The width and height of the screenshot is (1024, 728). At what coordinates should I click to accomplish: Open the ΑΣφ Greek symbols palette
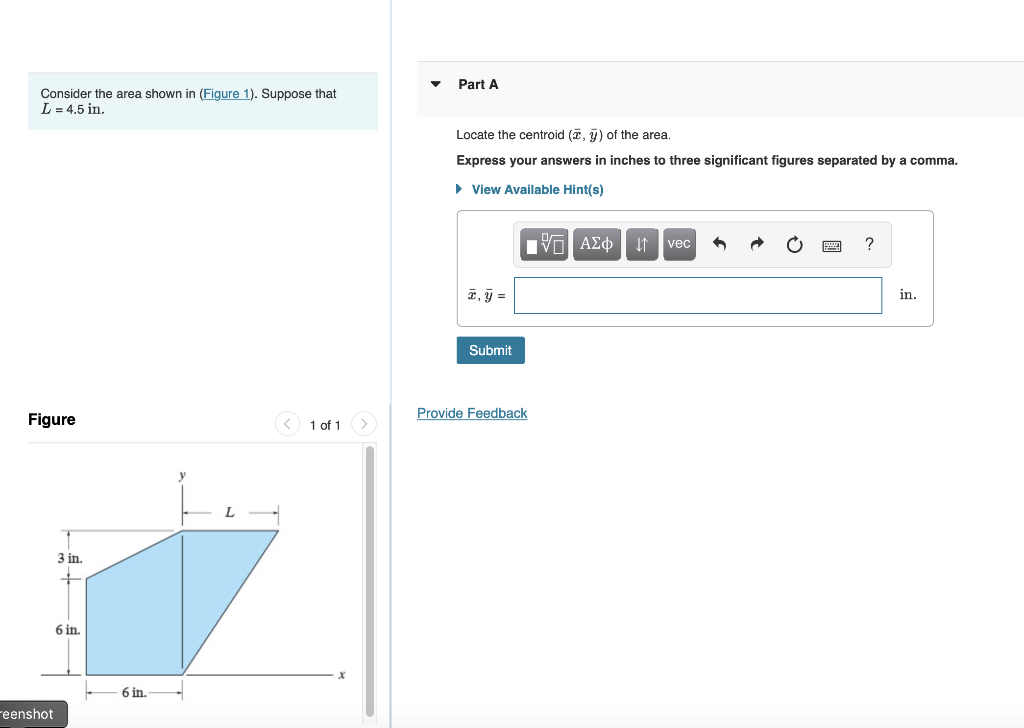click(596, 244)
